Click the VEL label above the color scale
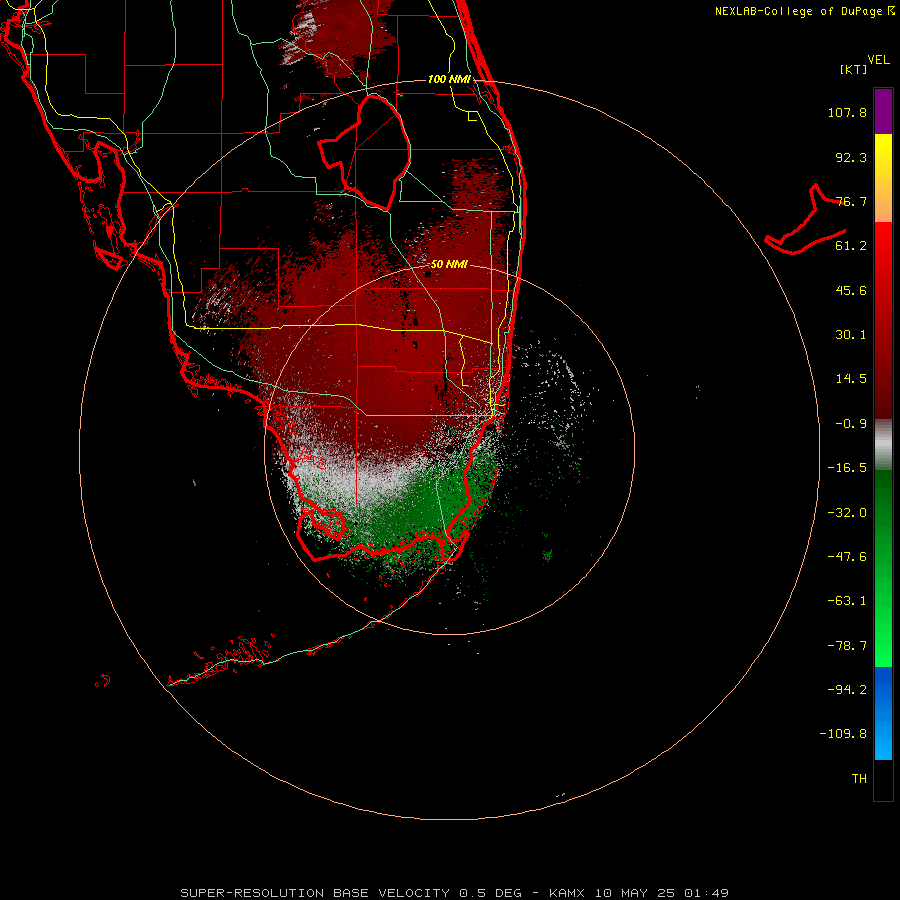Screen dimensions: 900x900 (x=878, y=60)
